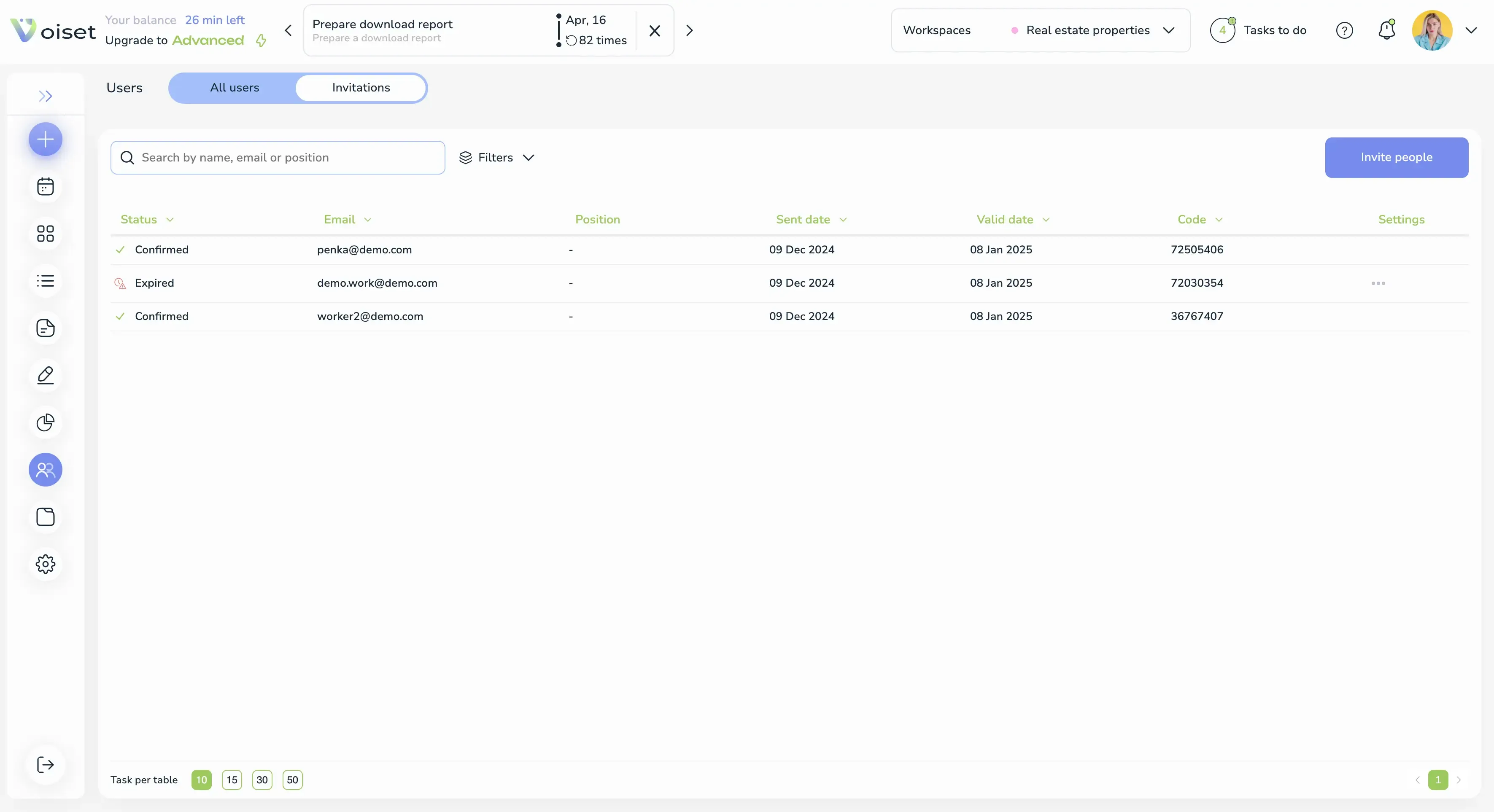Open the settings gear in sidebar
Image resolution: width=1494 pixels, height=812 pixels.
(x=45, y=564)
